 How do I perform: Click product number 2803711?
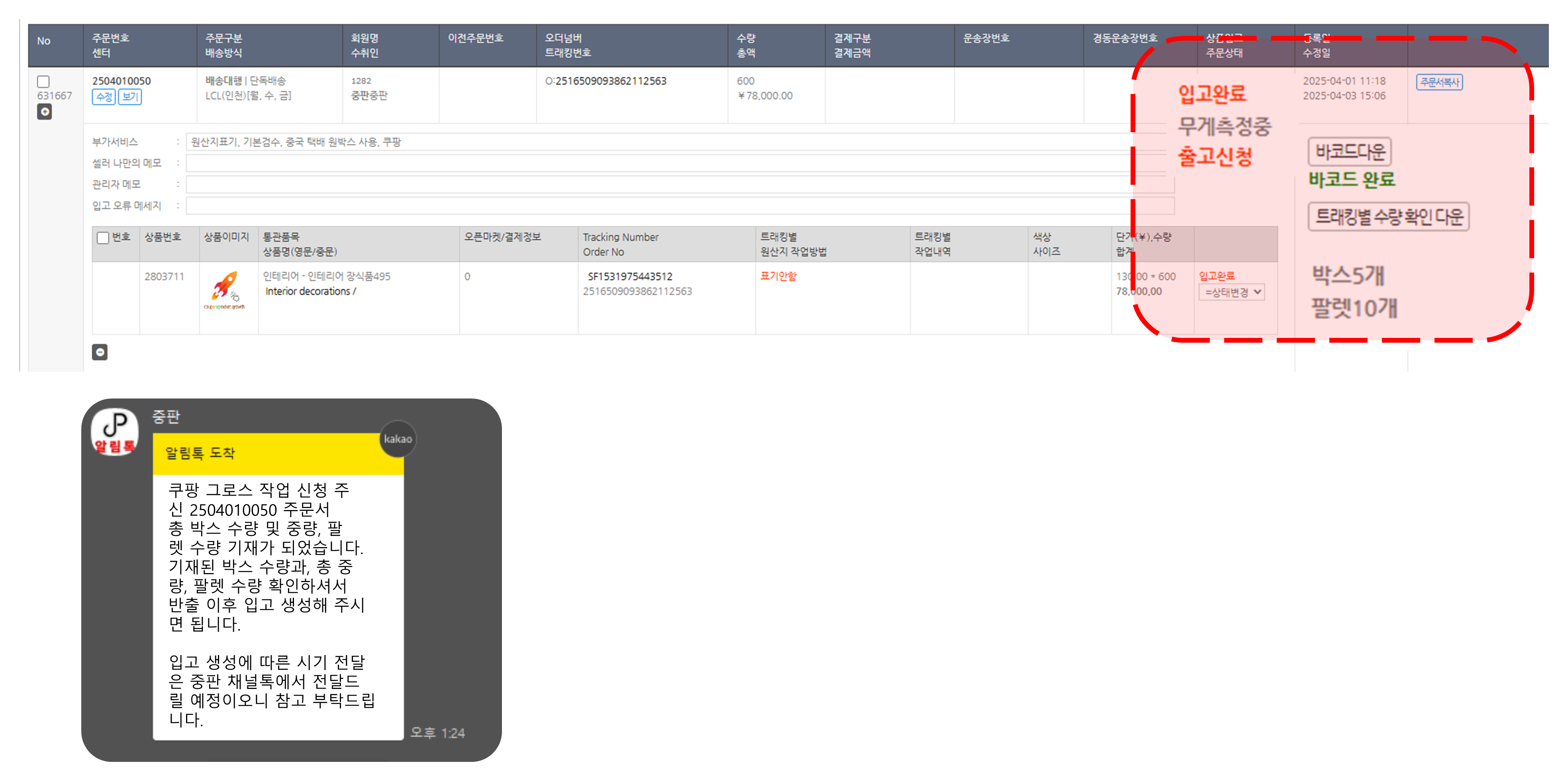coord(165,277)
